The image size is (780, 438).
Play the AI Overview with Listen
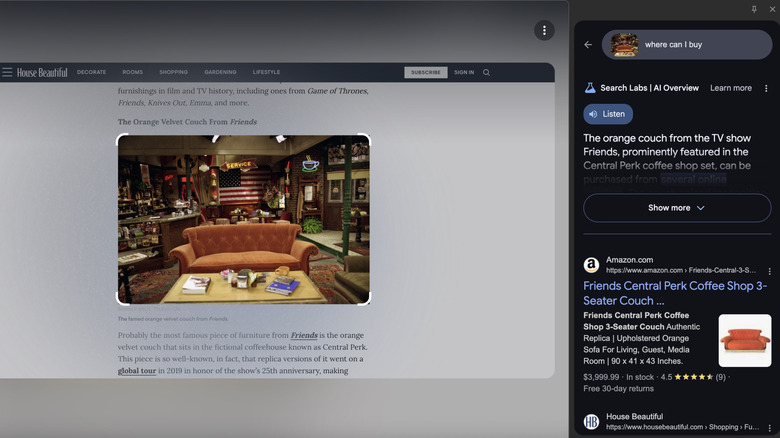tap(608, 114)
